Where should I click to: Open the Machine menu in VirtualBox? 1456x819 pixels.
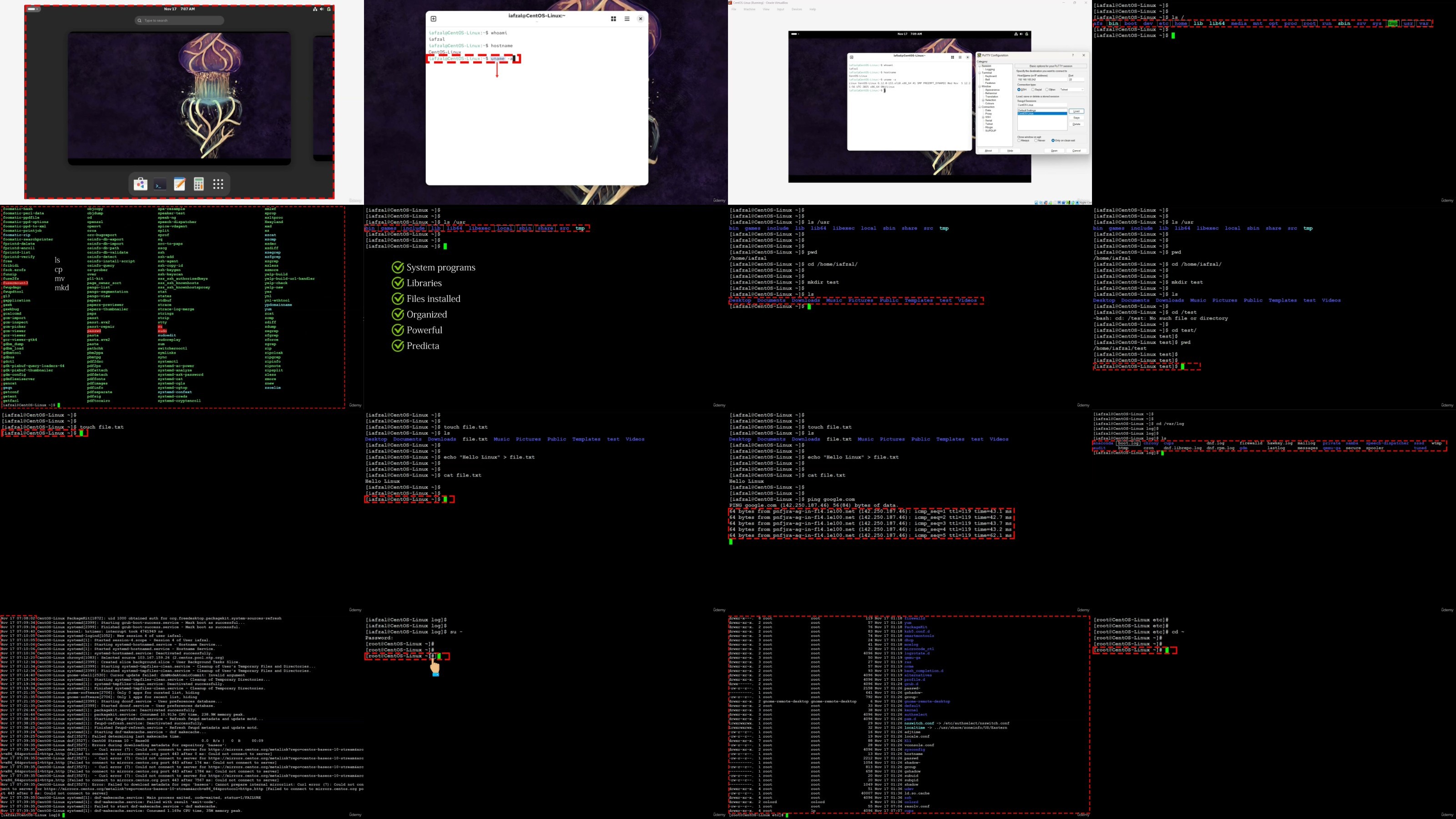pos(749,10)
